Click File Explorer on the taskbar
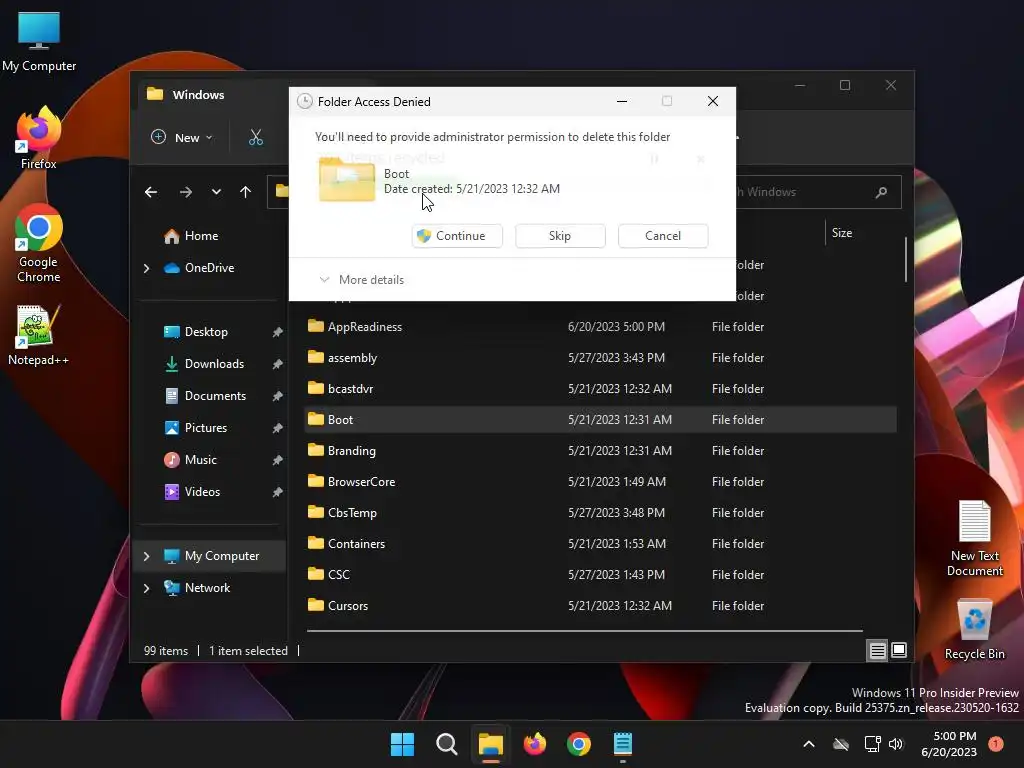1024x768 pixels. (x=490, y=744)
